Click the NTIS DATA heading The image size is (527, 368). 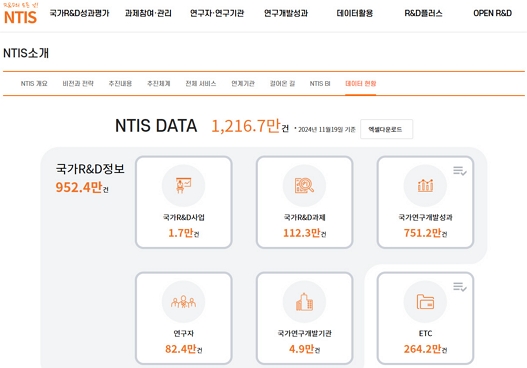coord(156,126)
